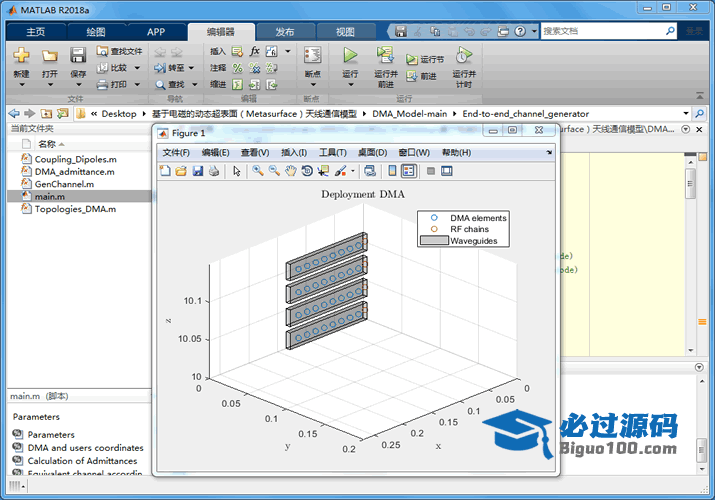Open dropdown under Open button
715x500 pixels.
click(50, 84)
